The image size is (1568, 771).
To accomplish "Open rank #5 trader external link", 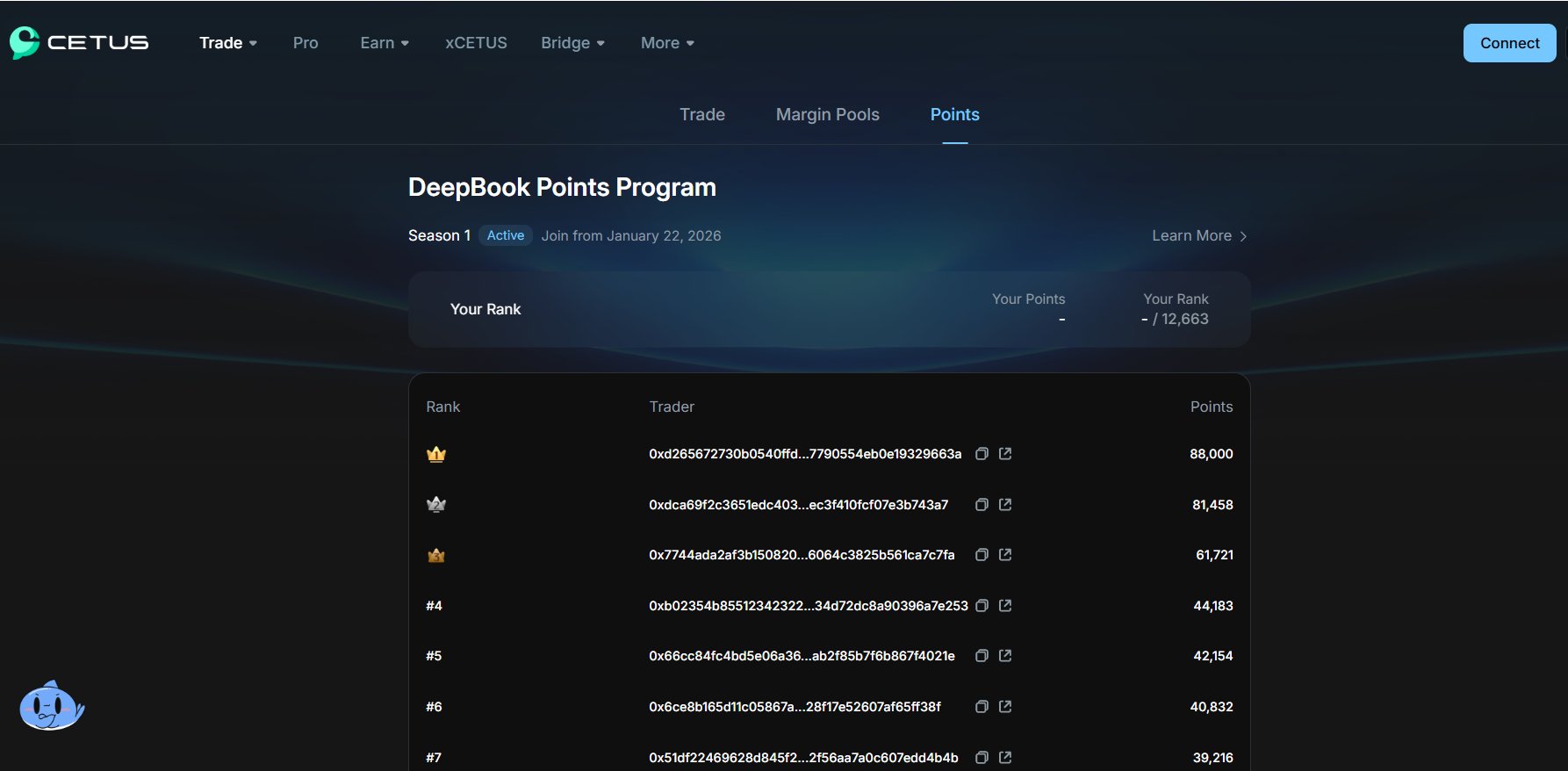I will pyautogui.click(x=1005, y=656).
